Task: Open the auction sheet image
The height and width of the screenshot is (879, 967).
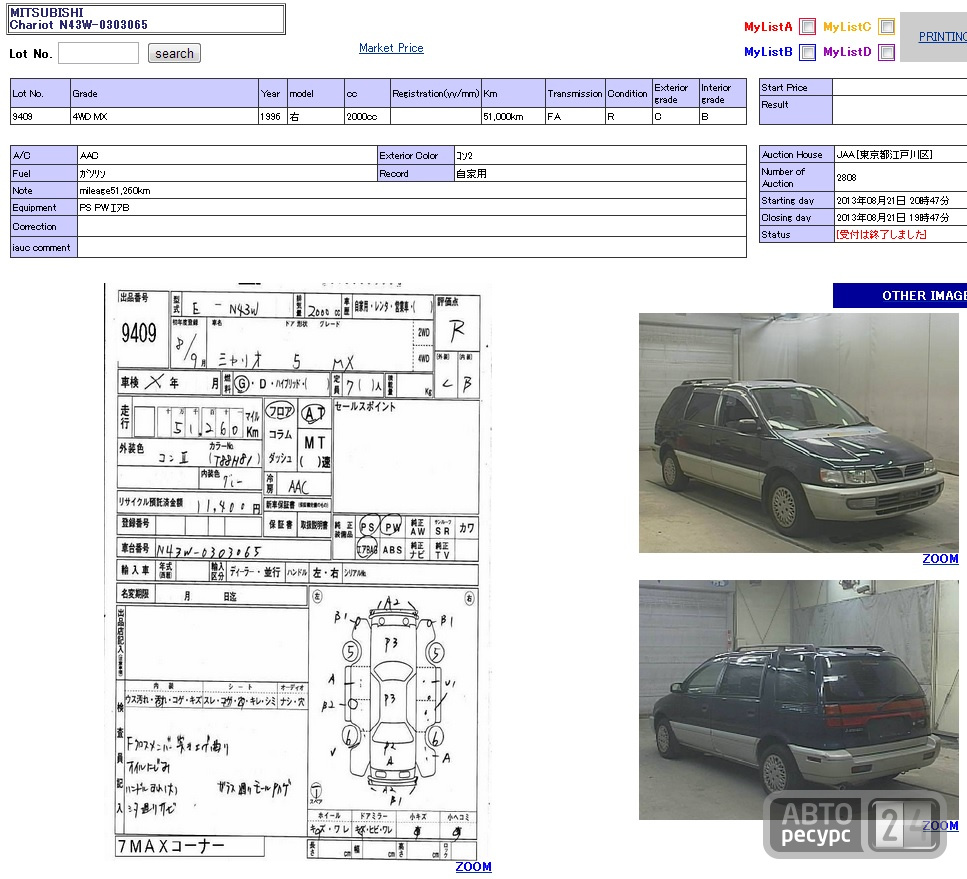Action: tap(298, 571)
